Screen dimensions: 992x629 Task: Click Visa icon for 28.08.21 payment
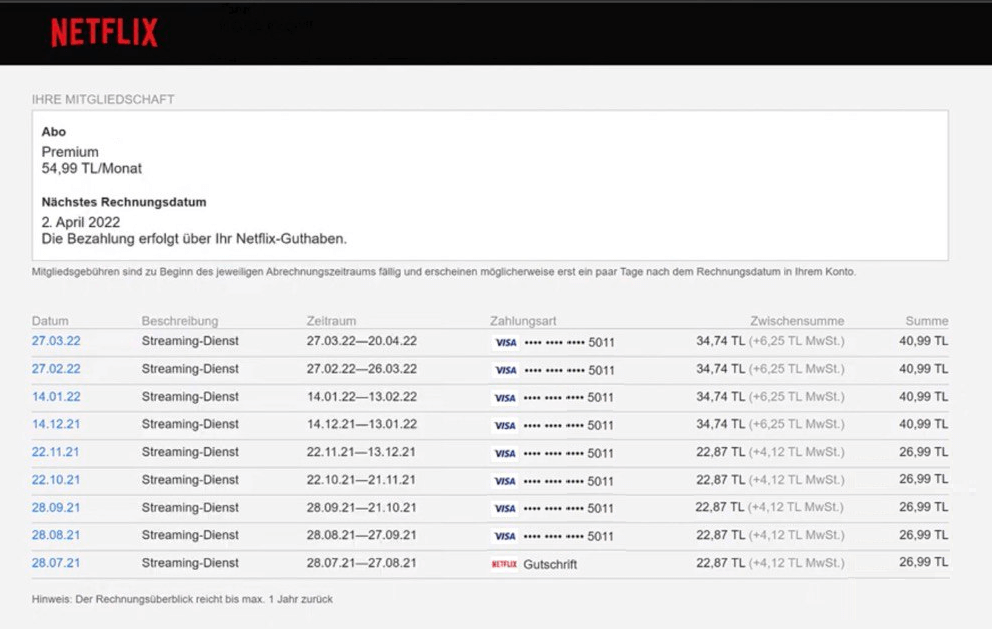coord(505,536)
